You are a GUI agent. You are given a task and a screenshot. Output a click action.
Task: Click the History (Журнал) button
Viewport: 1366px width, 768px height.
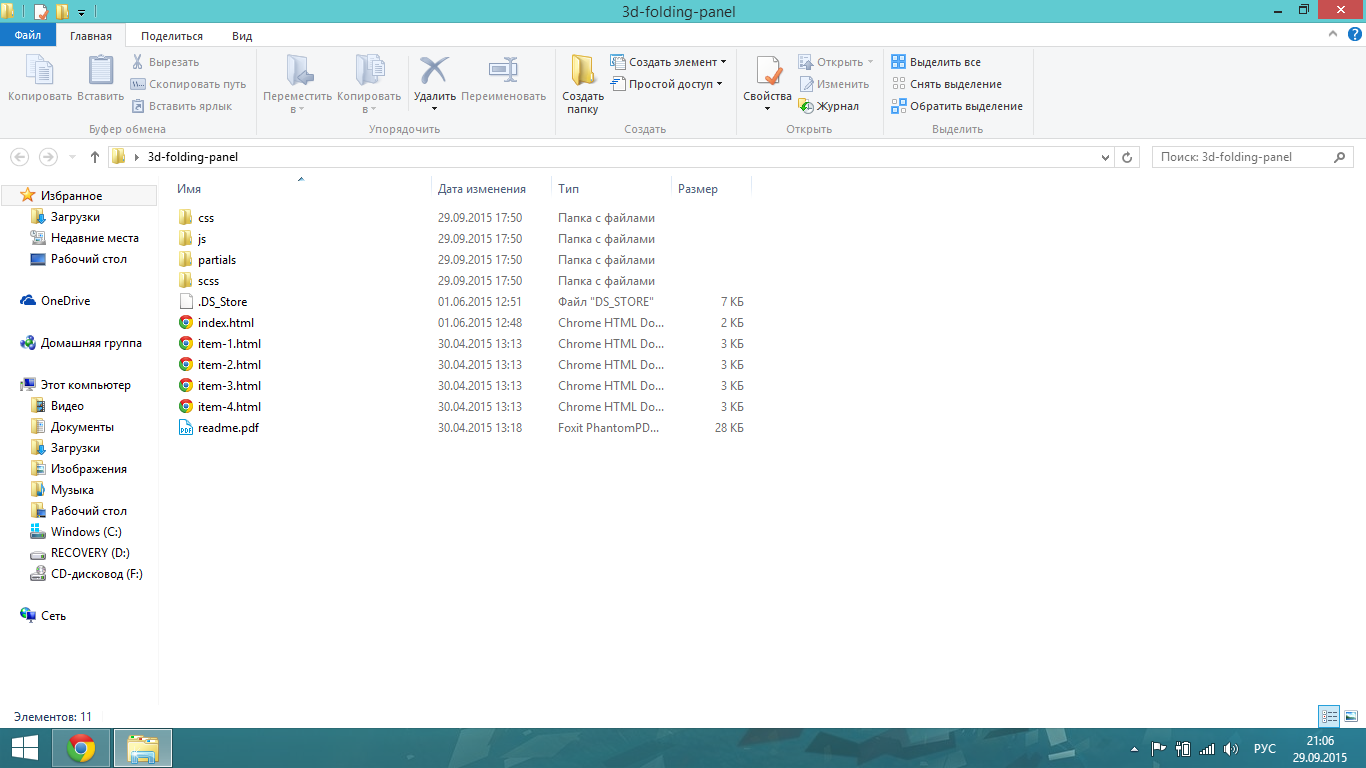[828, 106]
